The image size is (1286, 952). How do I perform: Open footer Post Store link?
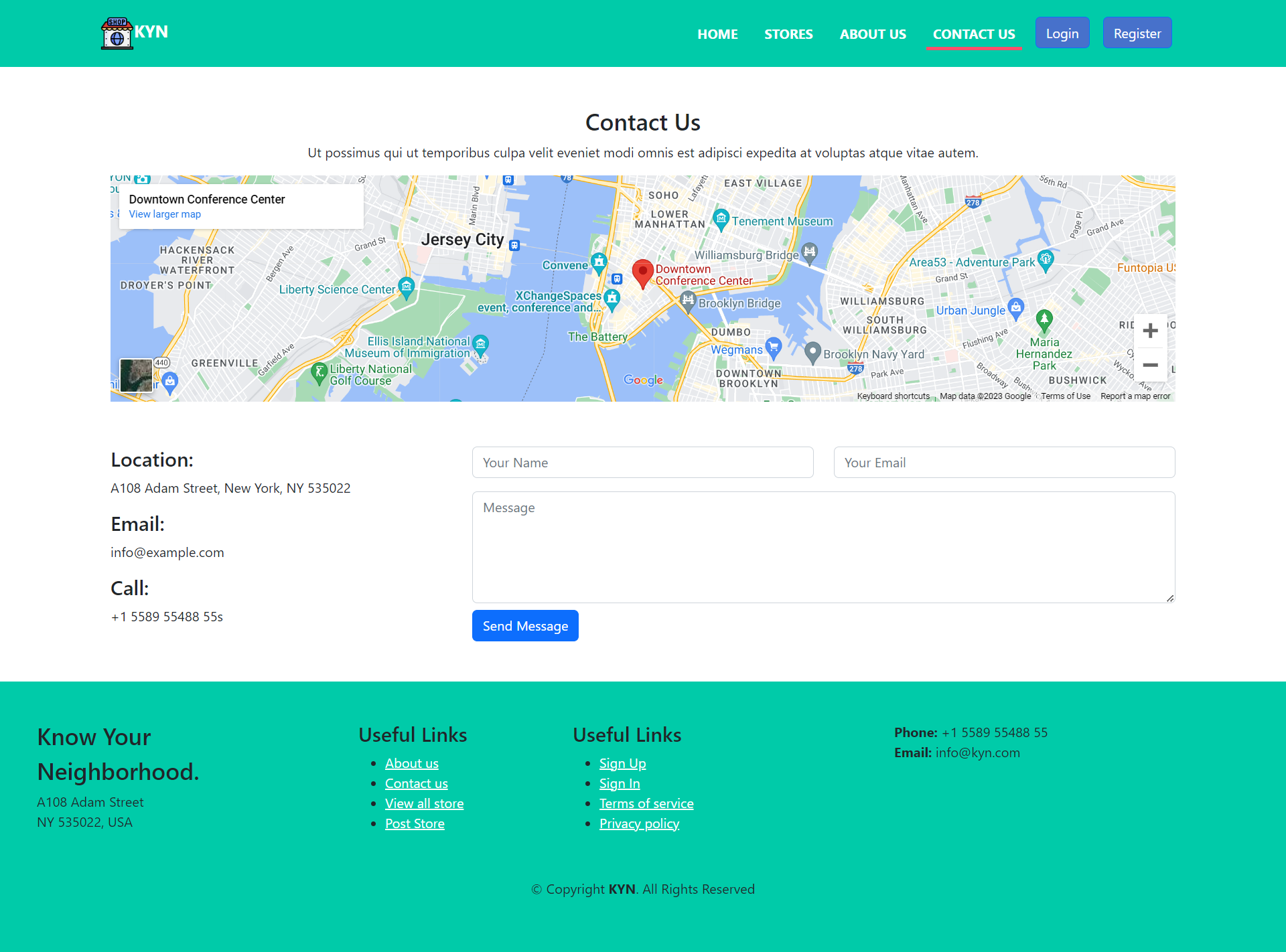(415, 823)
